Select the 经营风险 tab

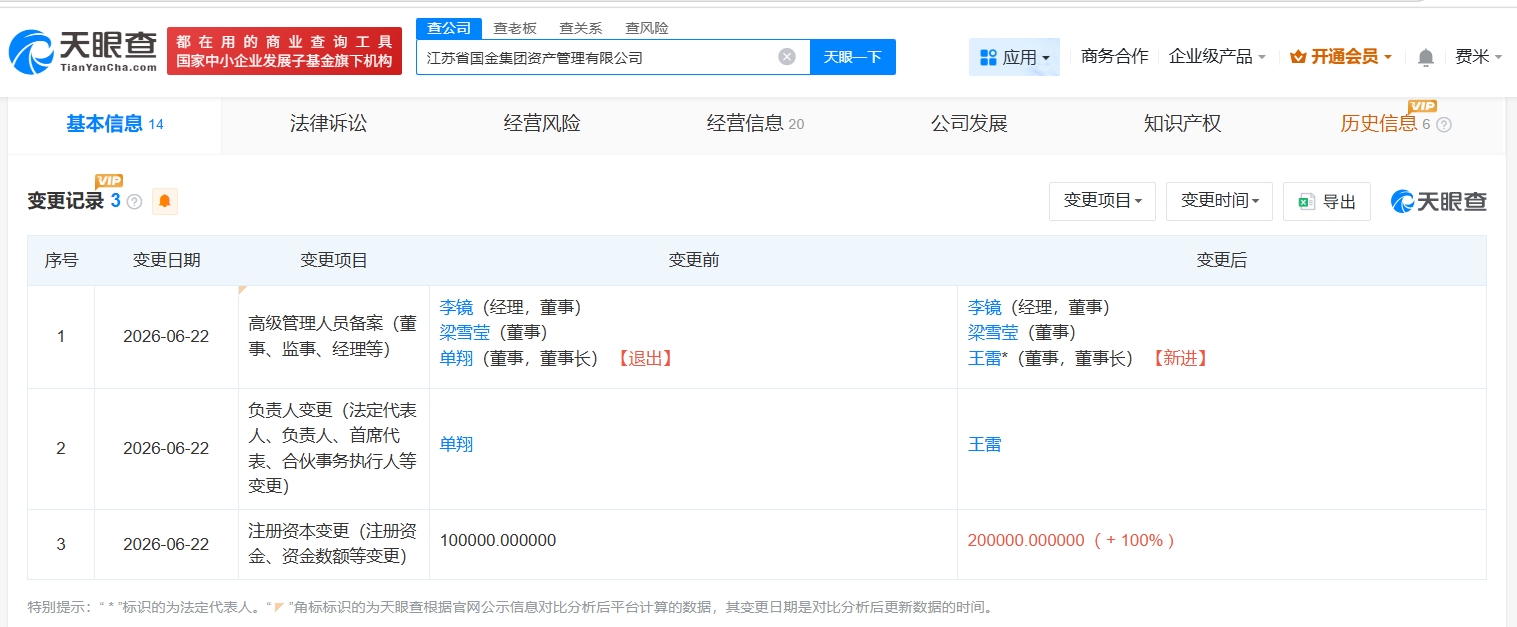click(542, 124)
